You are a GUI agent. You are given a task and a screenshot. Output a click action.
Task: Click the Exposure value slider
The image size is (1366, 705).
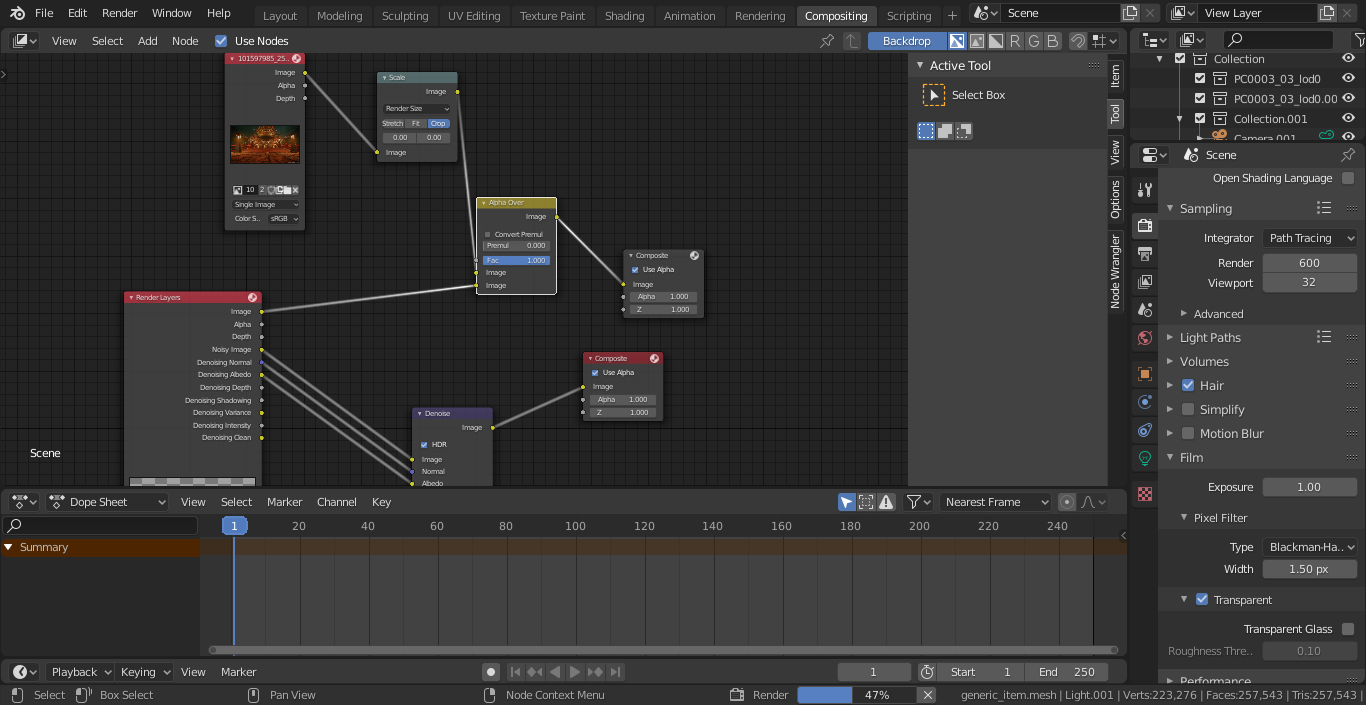tap(1308, 487)
